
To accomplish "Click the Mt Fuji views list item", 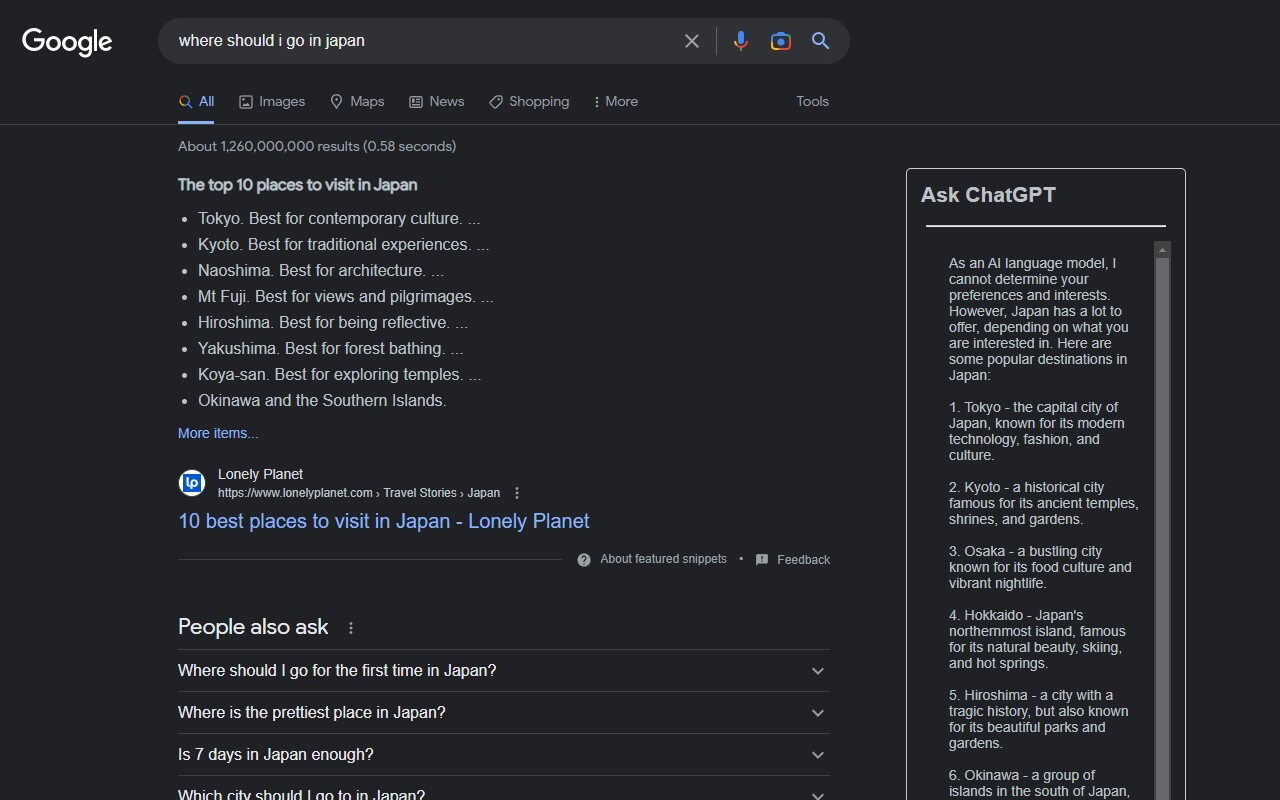I will coord(346,296).
